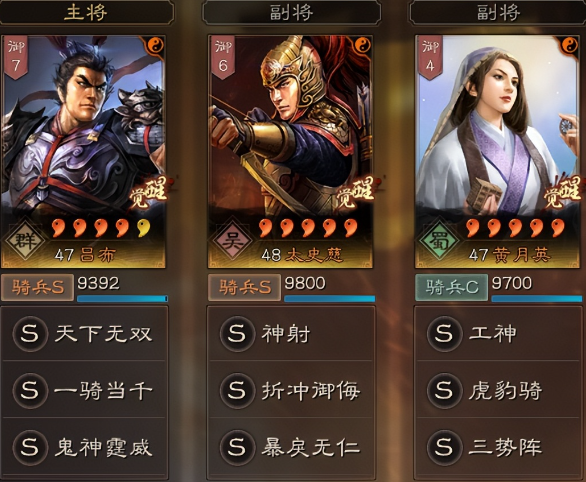Open the 天下无双 skill entry
The image size is (586, 482).
(84, 333)
